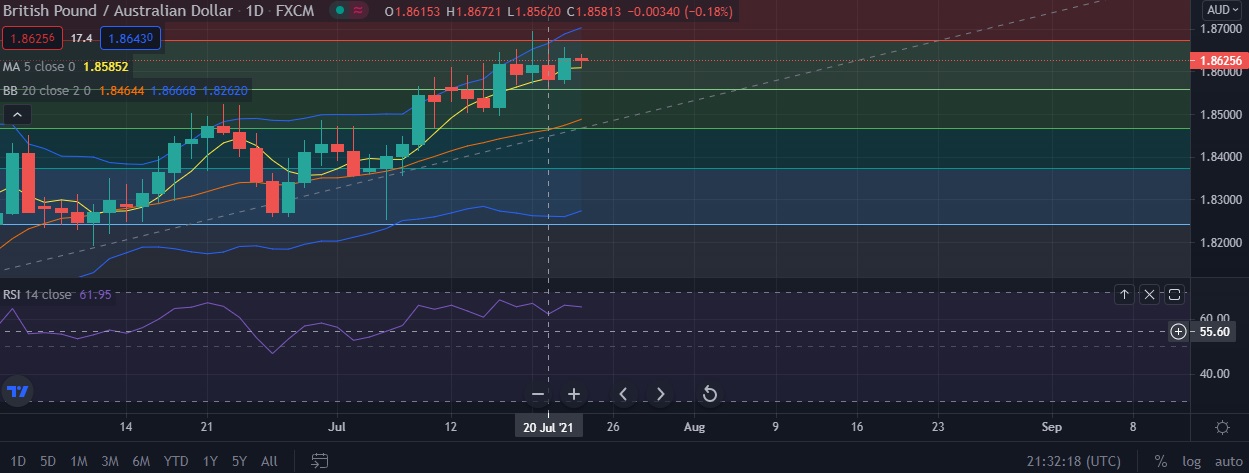Toggle percent scale mode
This screenshot has width=1249, height=473.
click(x=1160, y=461)
